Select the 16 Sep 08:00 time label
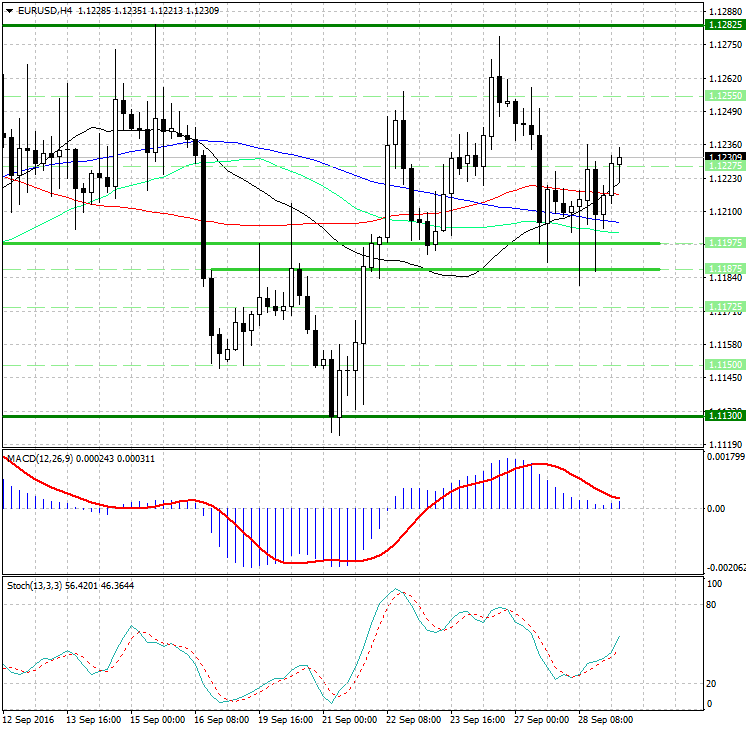The height and width of the screenshot is (731, 746). coord(222,719)
